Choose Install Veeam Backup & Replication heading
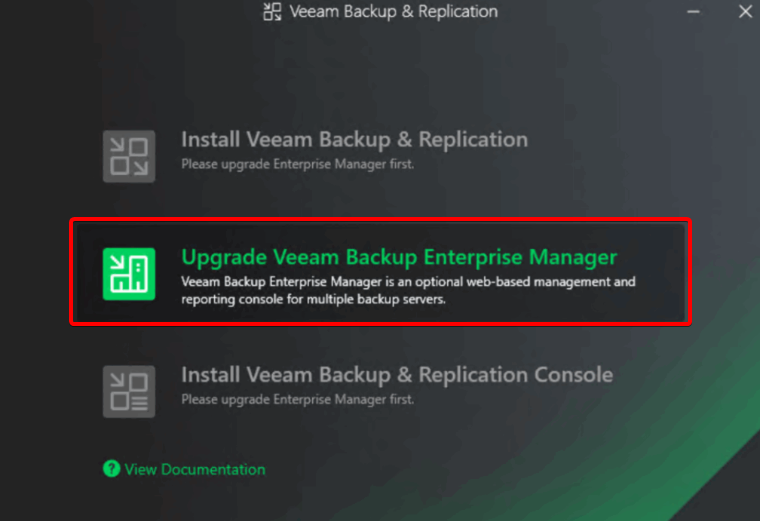This screenshot has width=760, height=521. coord(354,140)
